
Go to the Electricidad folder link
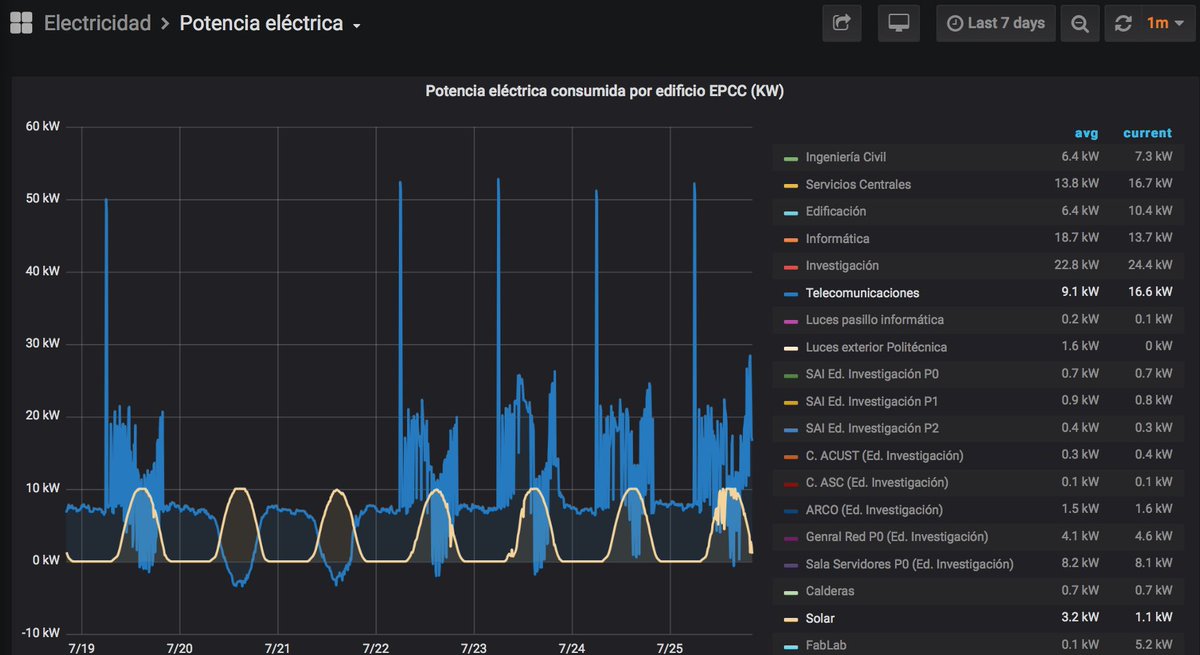[x=97, y=23]
